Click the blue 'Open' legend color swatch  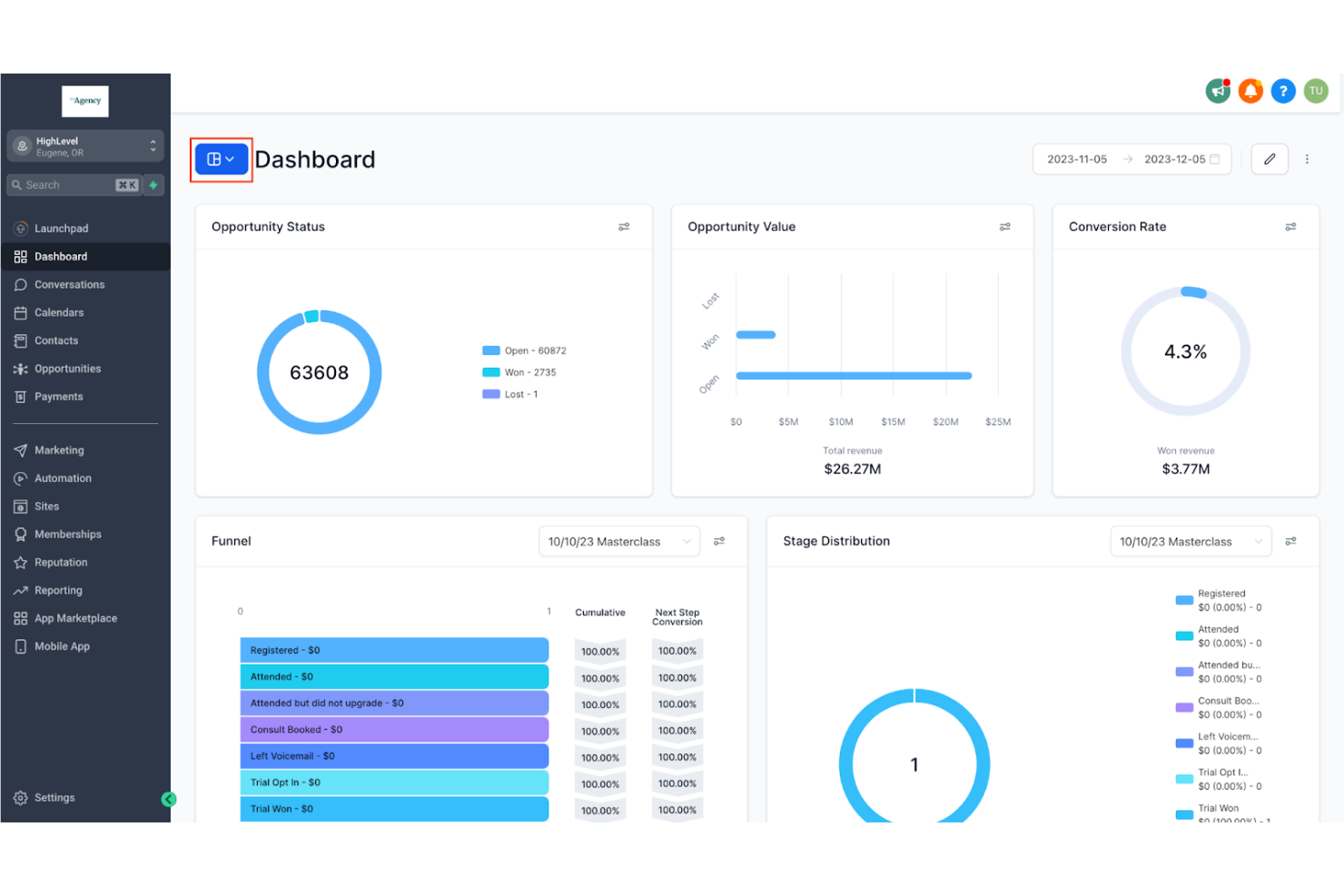coord(491,350)
